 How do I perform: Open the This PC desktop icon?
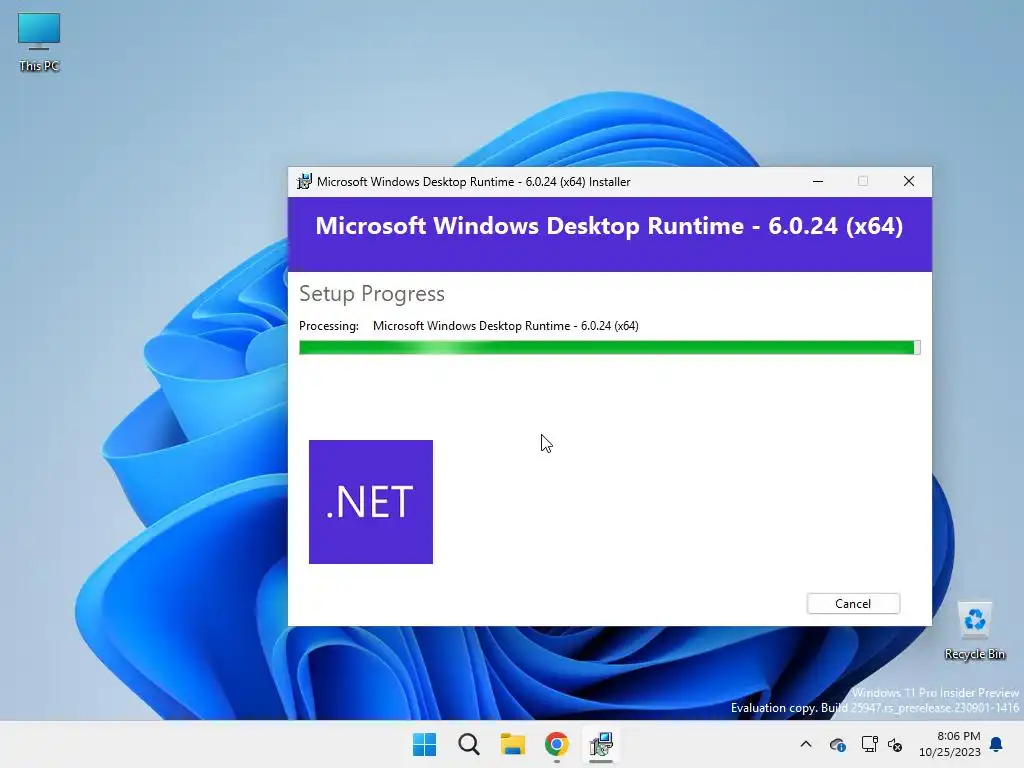(39, 42)
